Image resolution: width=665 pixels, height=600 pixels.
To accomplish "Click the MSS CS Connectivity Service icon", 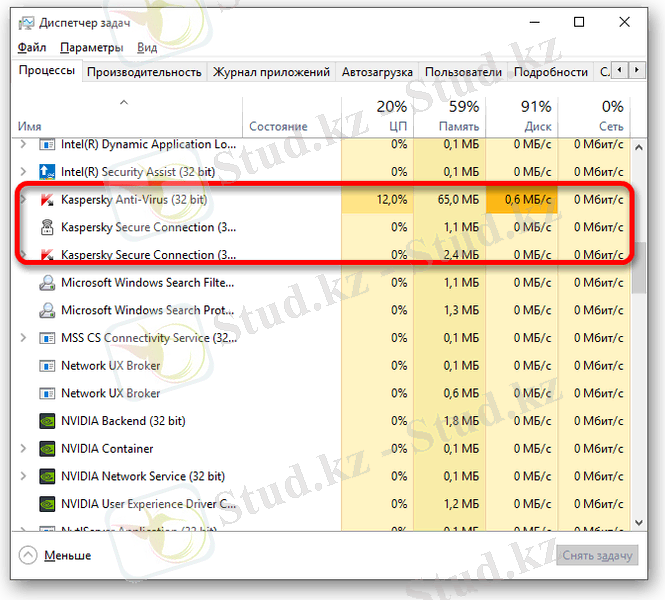I will pyautogui.click(x=47, y=338).
